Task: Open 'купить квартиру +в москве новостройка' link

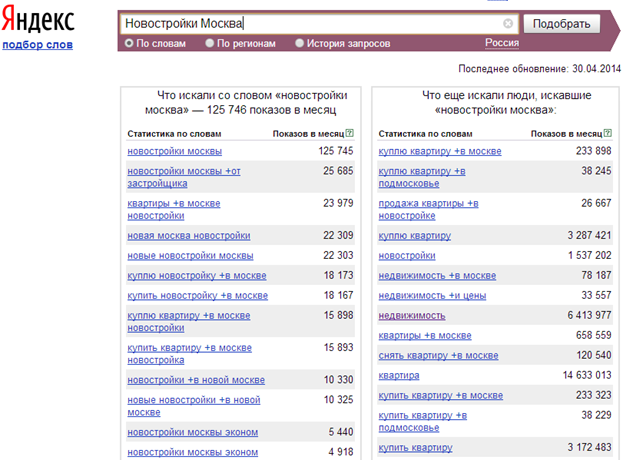Action: 190,354
